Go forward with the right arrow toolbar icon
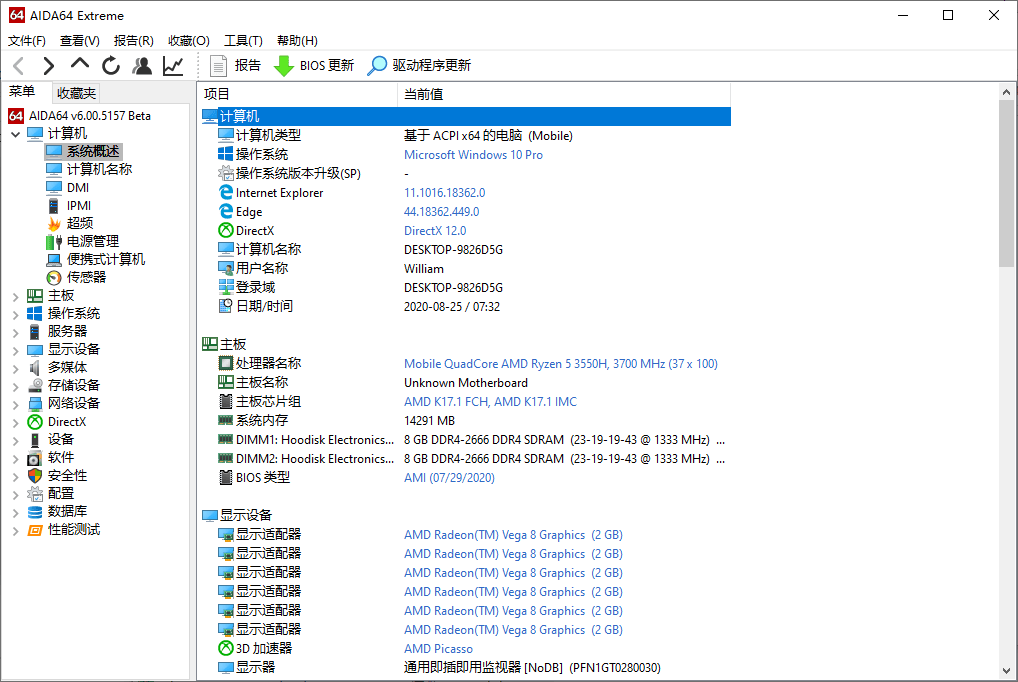Image resolution: width=1018 pixels, height=682 pixels. 49,66
